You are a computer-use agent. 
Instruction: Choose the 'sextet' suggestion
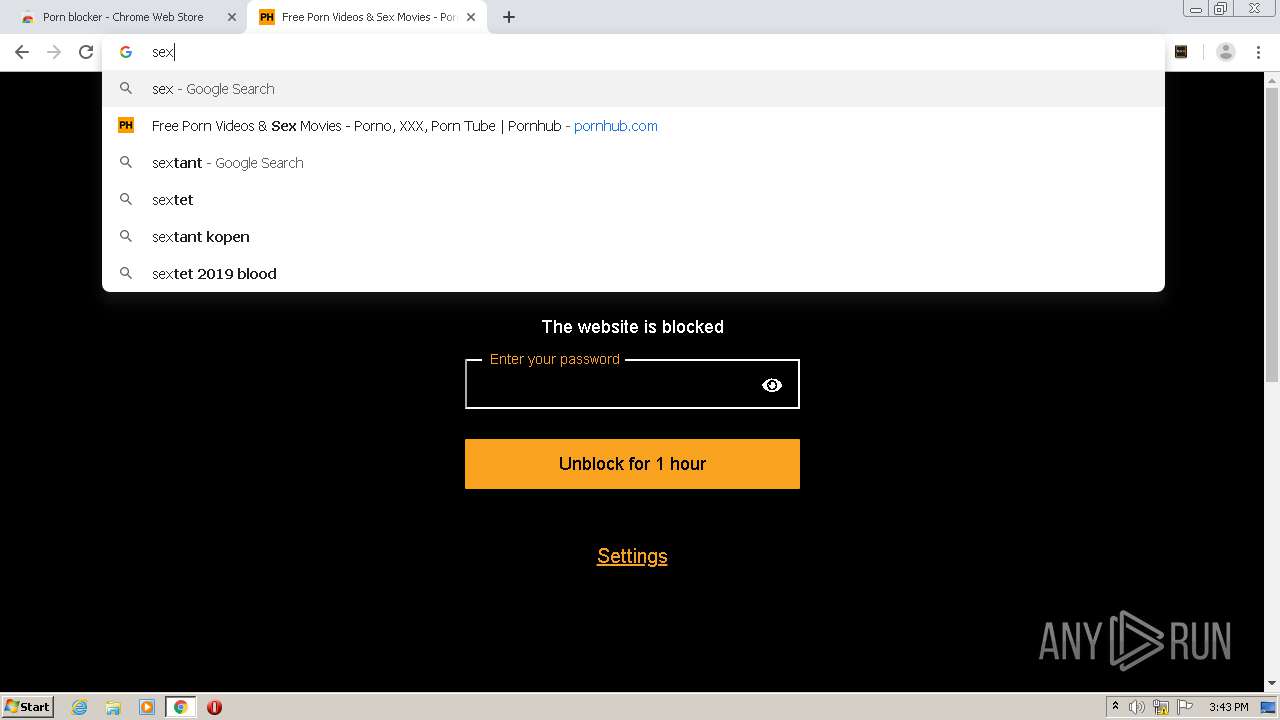pos(633,200)
